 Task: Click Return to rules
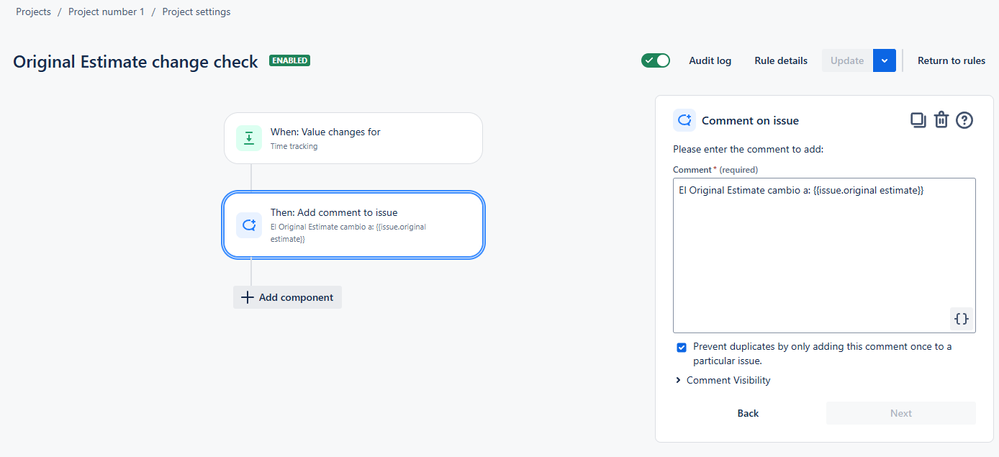tap(951, 61)
